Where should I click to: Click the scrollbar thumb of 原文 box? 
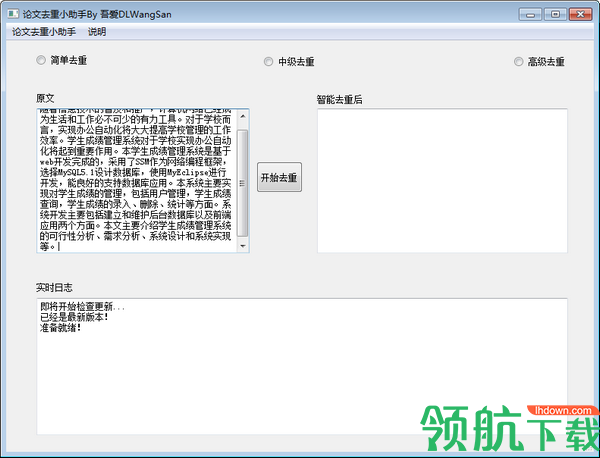243,183
